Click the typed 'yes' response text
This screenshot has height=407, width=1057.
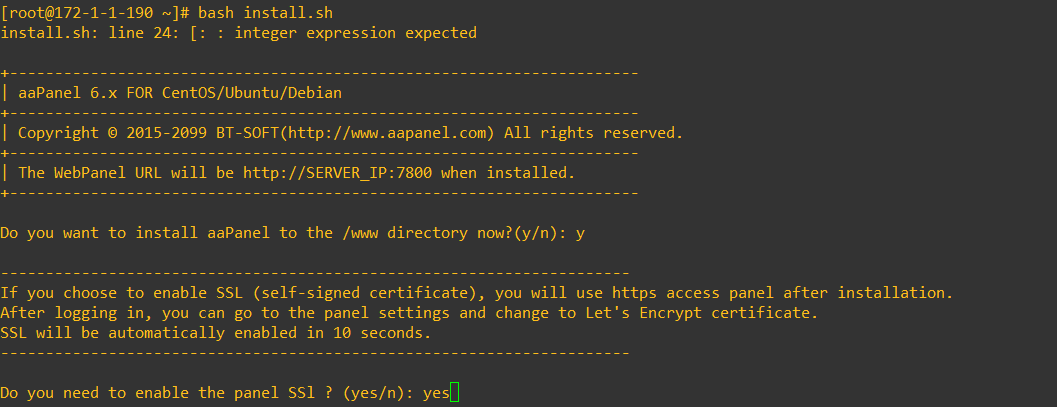436,393
